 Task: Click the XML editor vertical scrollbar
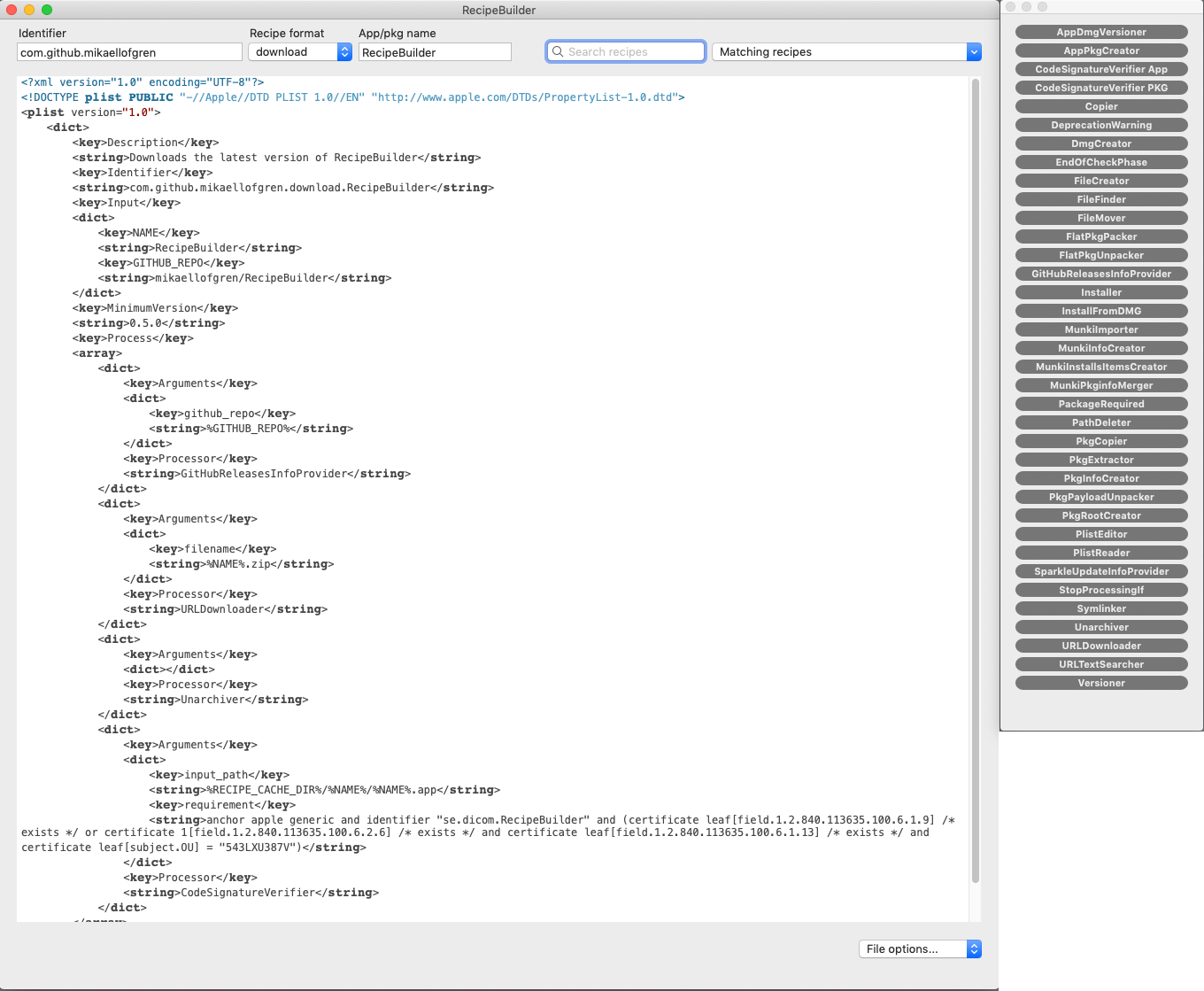[x=976, y=481]
